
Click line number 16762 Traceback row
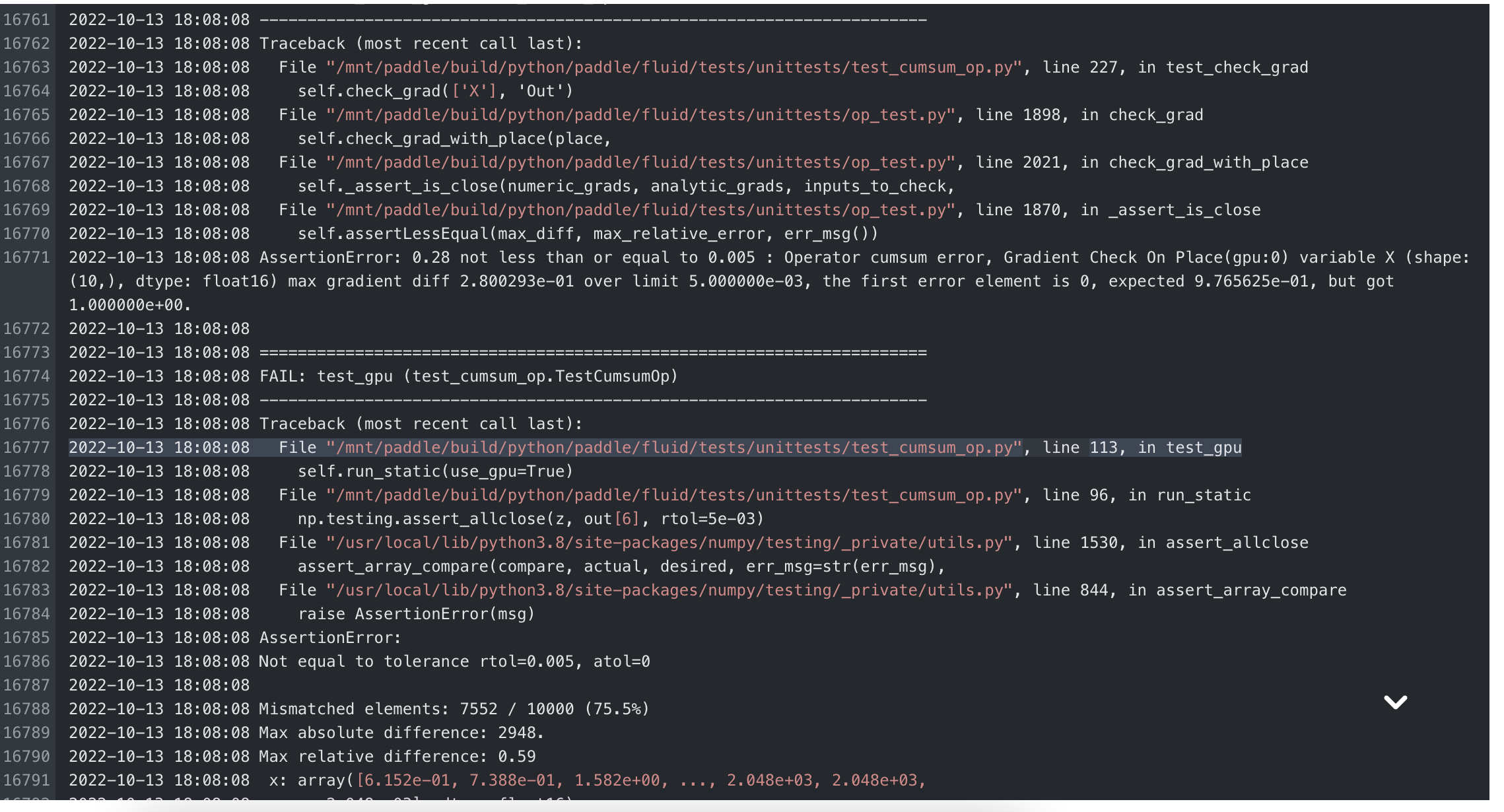26,44
